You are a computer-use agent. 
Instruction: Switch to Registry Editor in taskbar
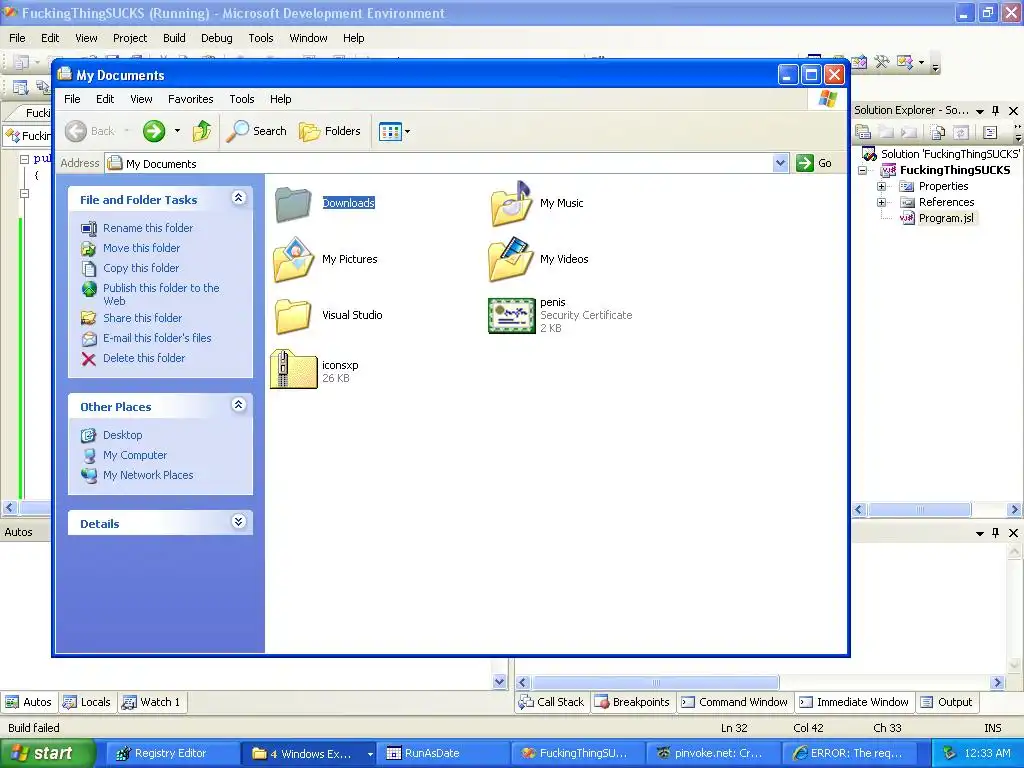pos(172,754)
